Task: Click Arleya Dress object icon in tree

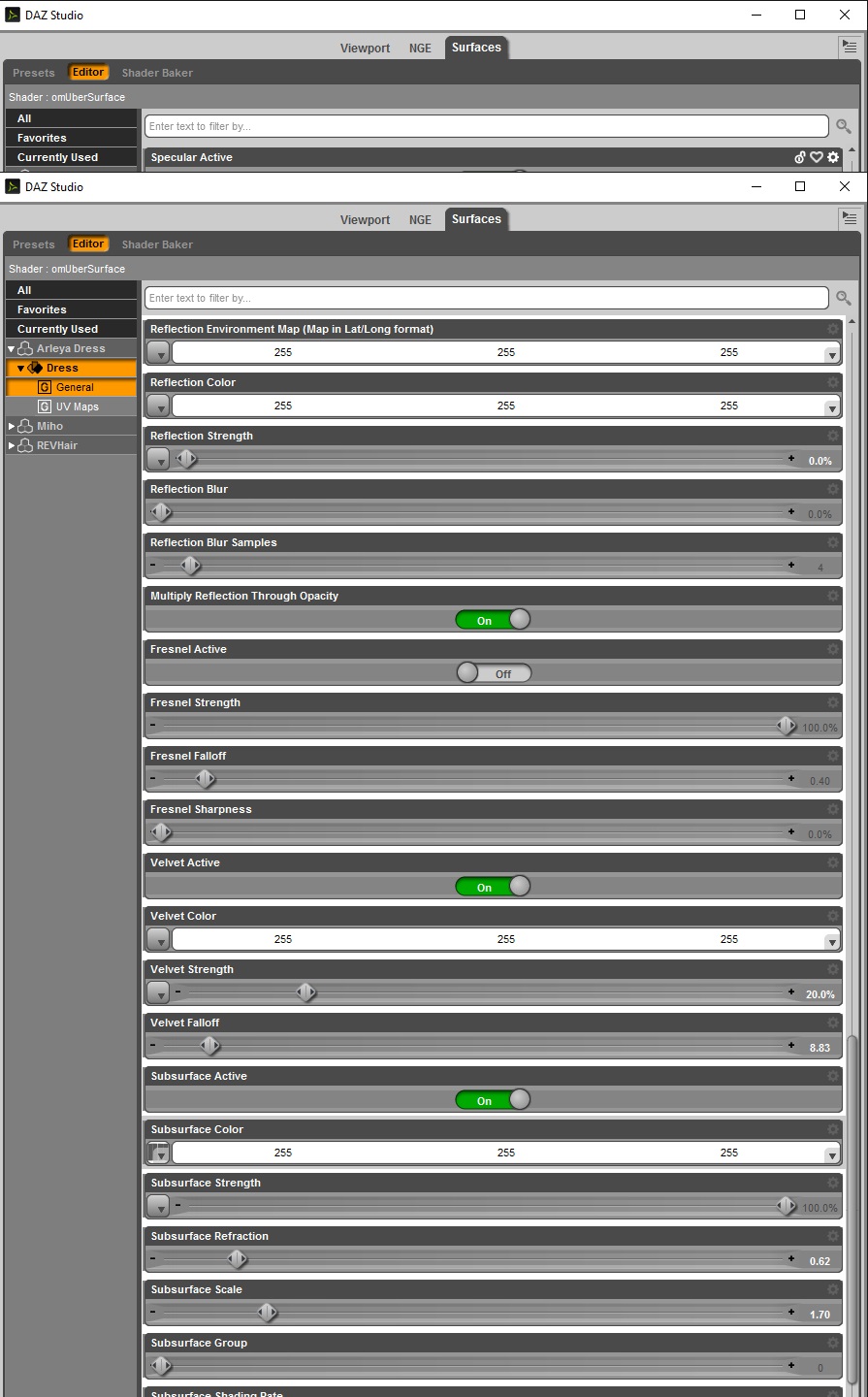Action: pos(26,348)
